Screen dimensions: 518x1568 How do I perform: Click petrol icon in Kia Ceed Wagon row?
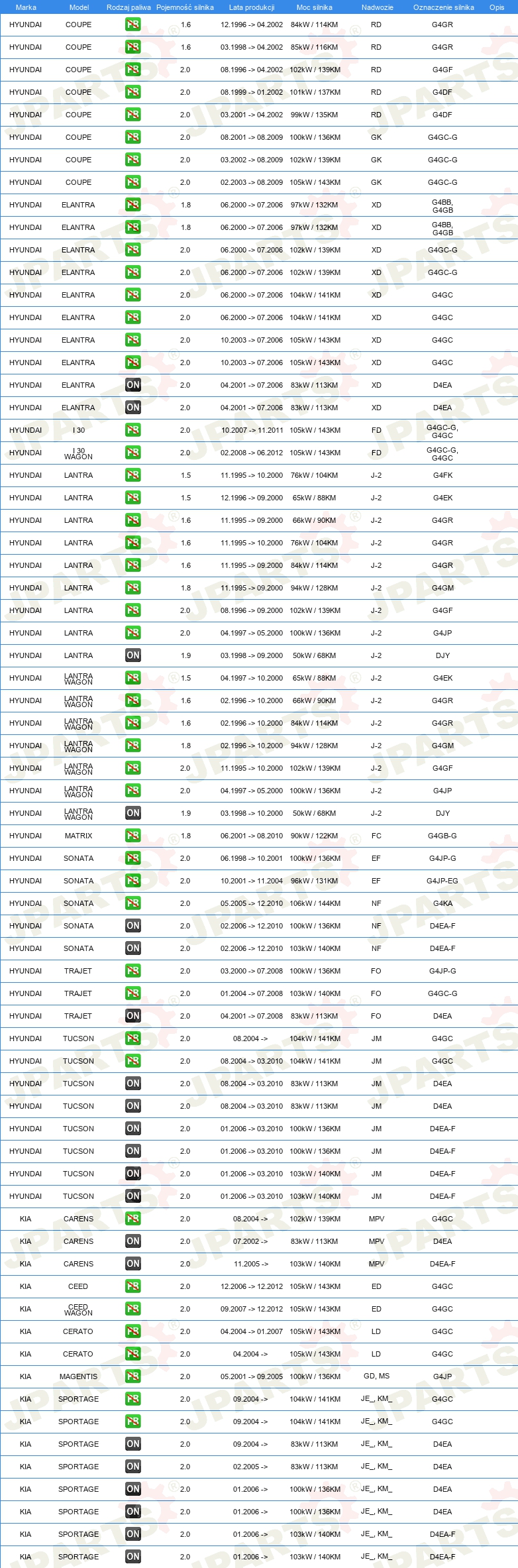point(133,1309)
